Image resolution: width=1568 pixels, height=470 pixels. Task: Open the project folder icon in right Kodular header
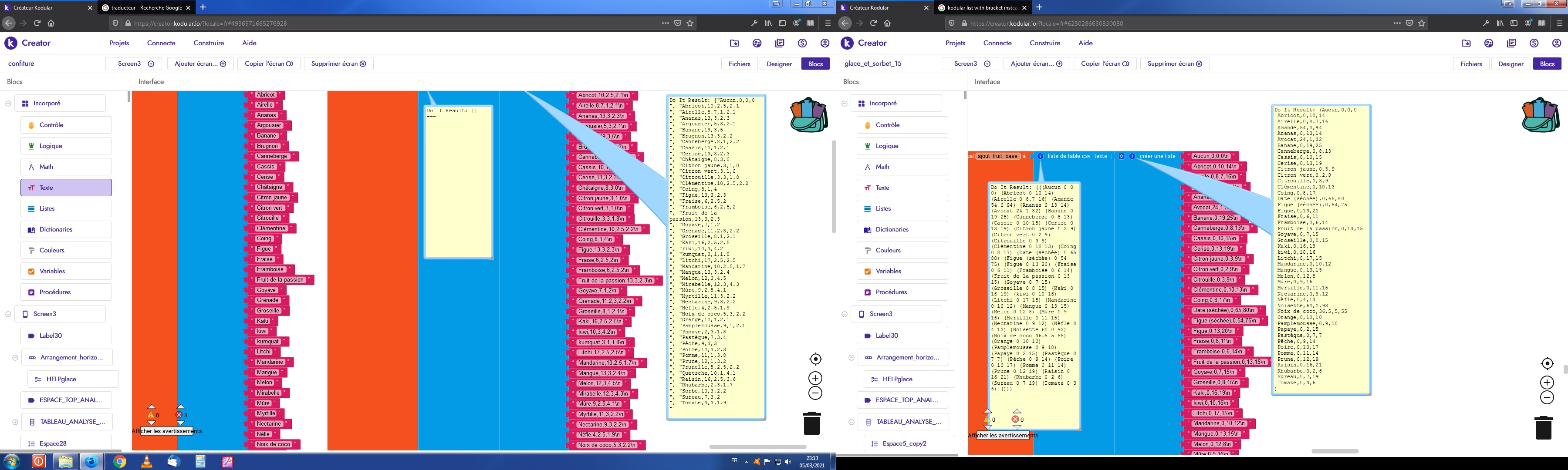point(1466,43)
